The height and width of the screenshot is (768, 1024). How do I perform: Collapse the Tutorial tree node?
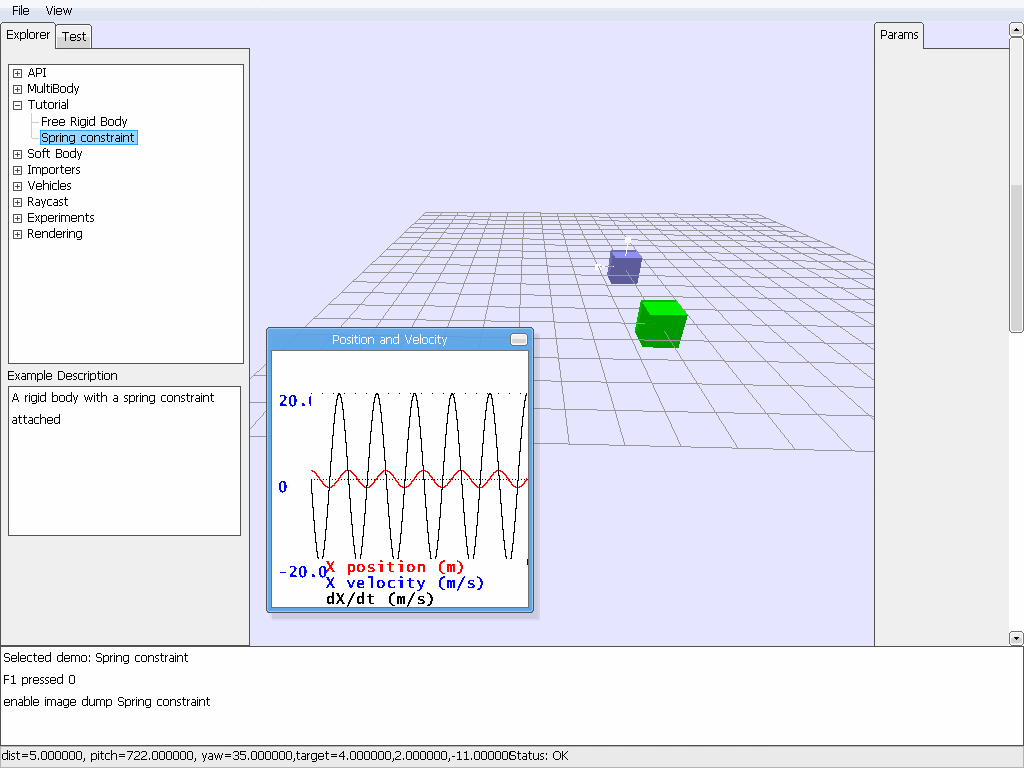16,104
